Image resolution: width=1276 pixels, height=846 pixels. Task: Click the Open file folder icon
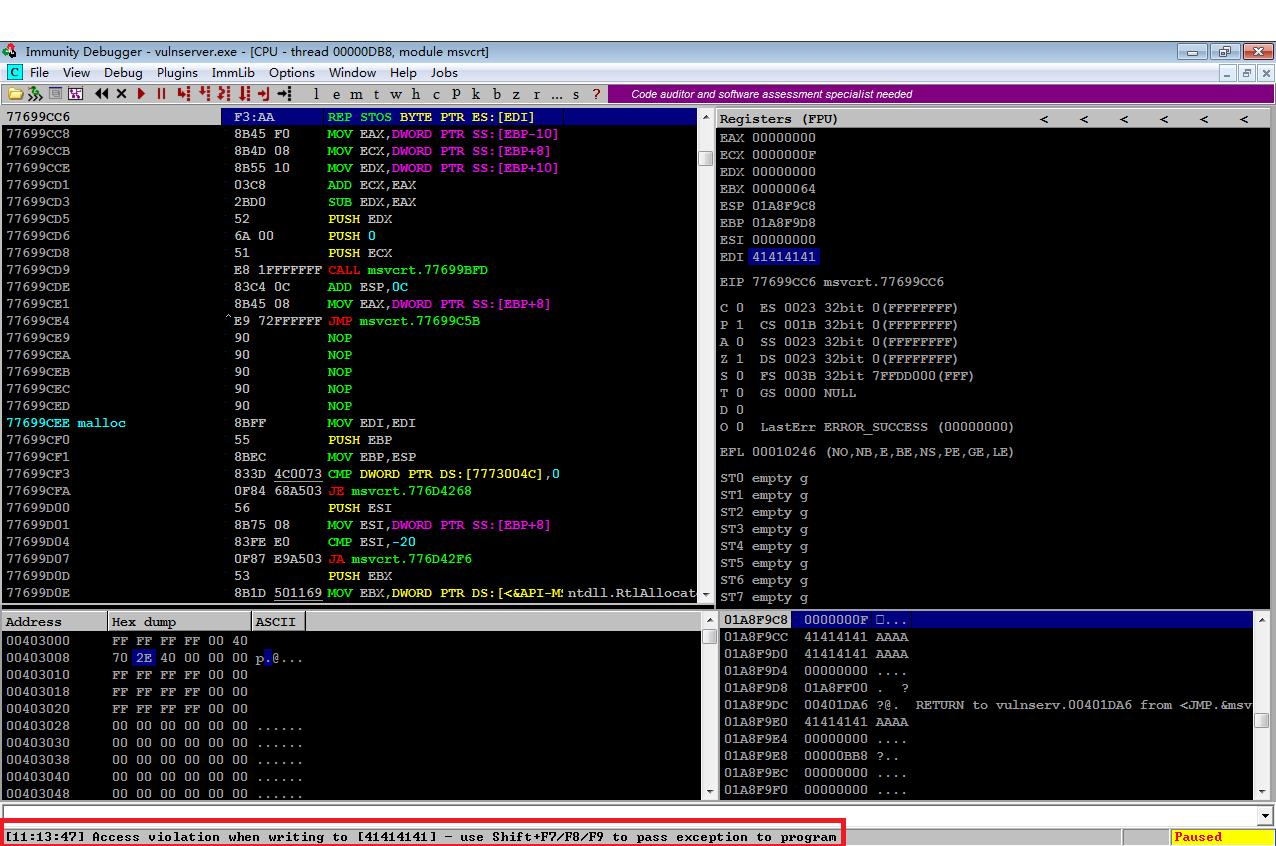[x=14, y=94]
